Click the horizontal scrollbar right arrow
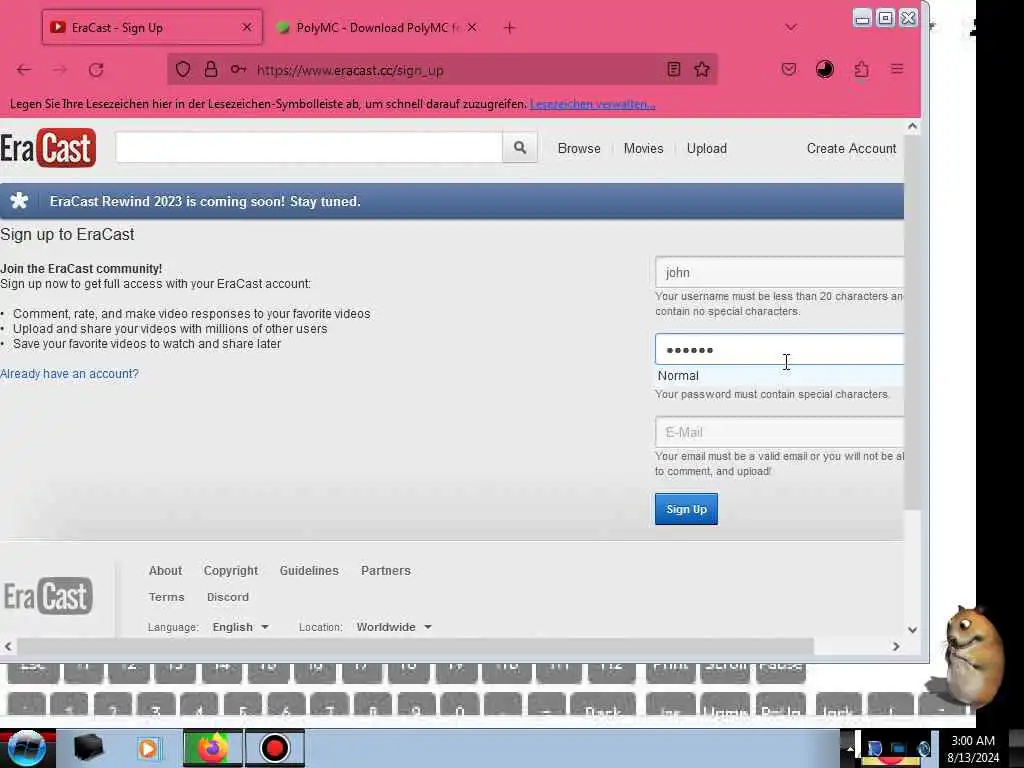Screen dimensions: 1024x768 tap(896, 646)
